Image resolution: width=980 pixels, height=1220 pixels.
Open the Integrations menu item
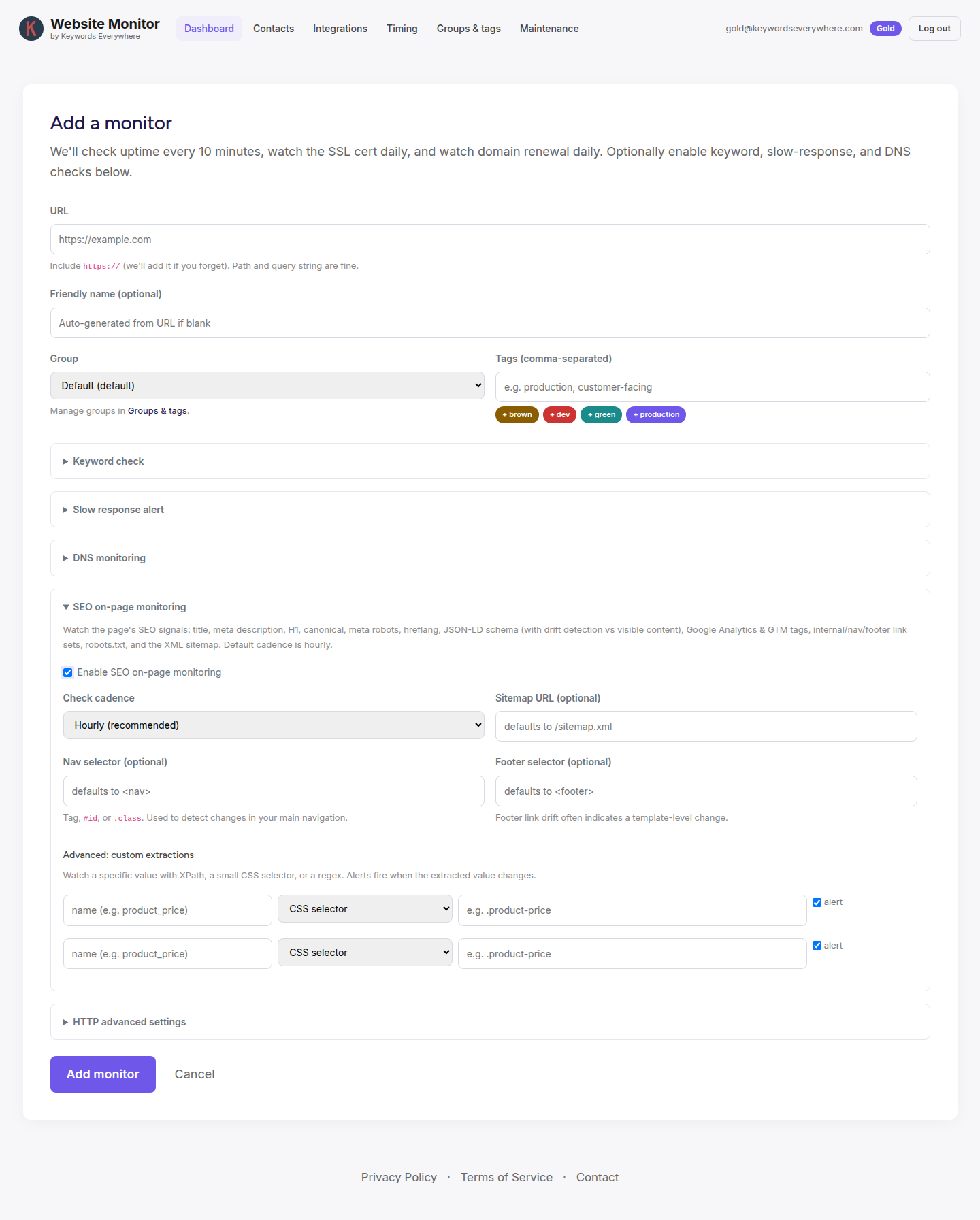pyautogui.click(x=340, y=29)
